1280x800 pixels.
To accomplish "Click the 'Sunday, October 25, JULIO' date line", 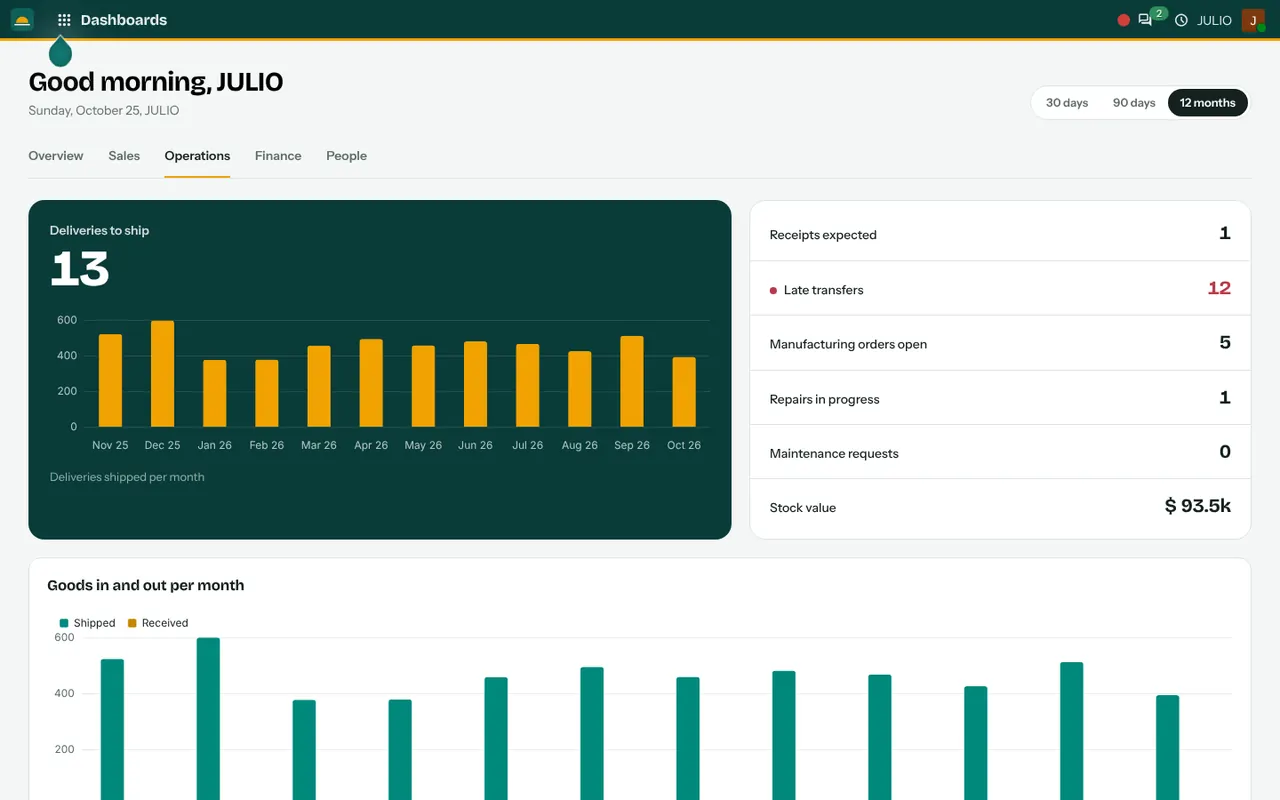I will point(104,111).
